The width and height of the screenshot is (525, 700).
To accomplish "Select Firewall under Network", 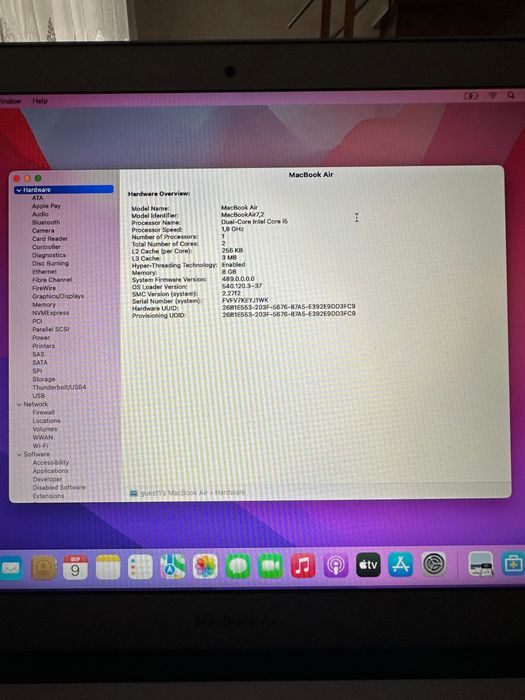I will [x=43, y=412].
